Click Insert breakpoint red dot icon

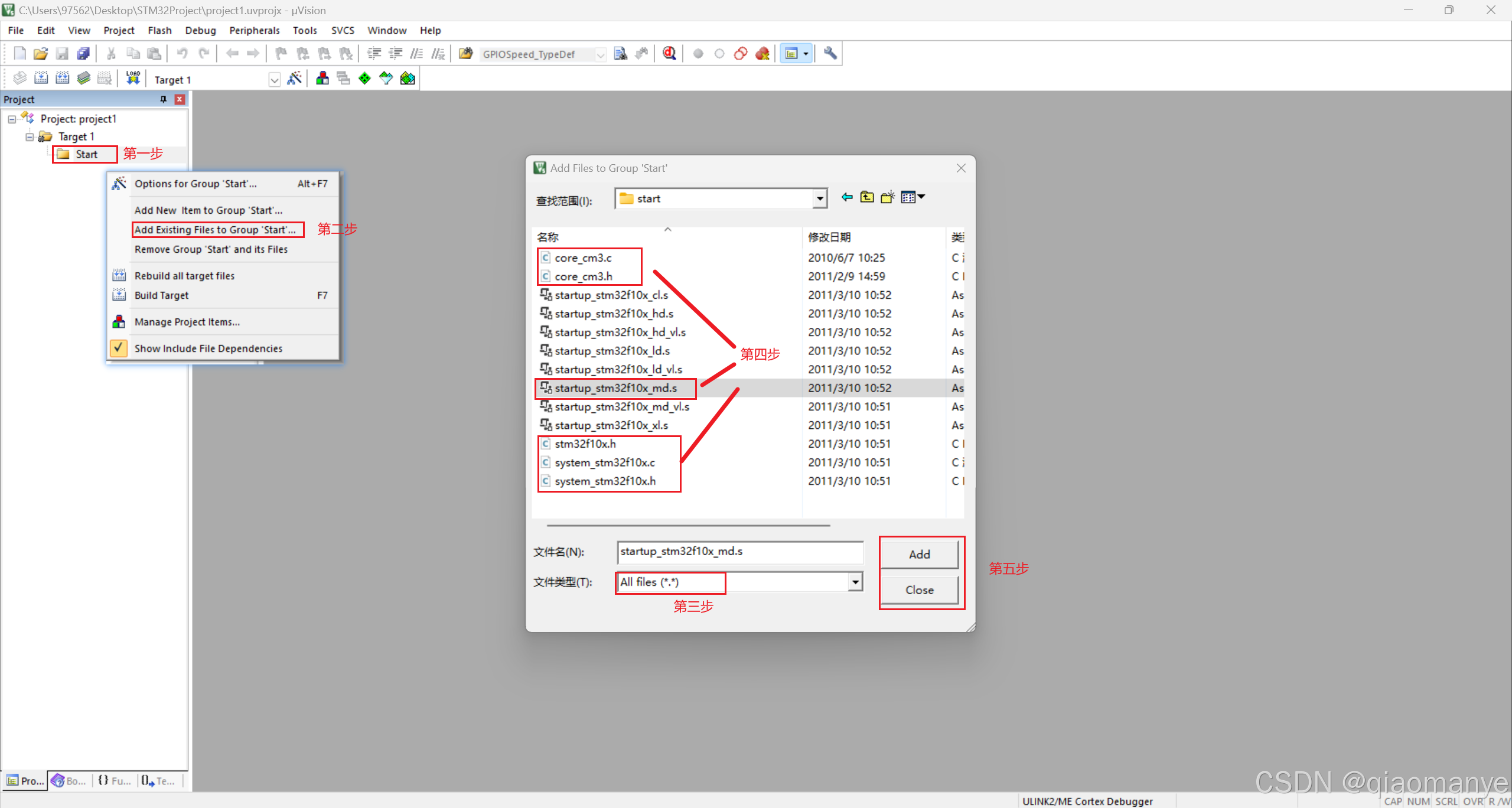click(x=698, y=54)
